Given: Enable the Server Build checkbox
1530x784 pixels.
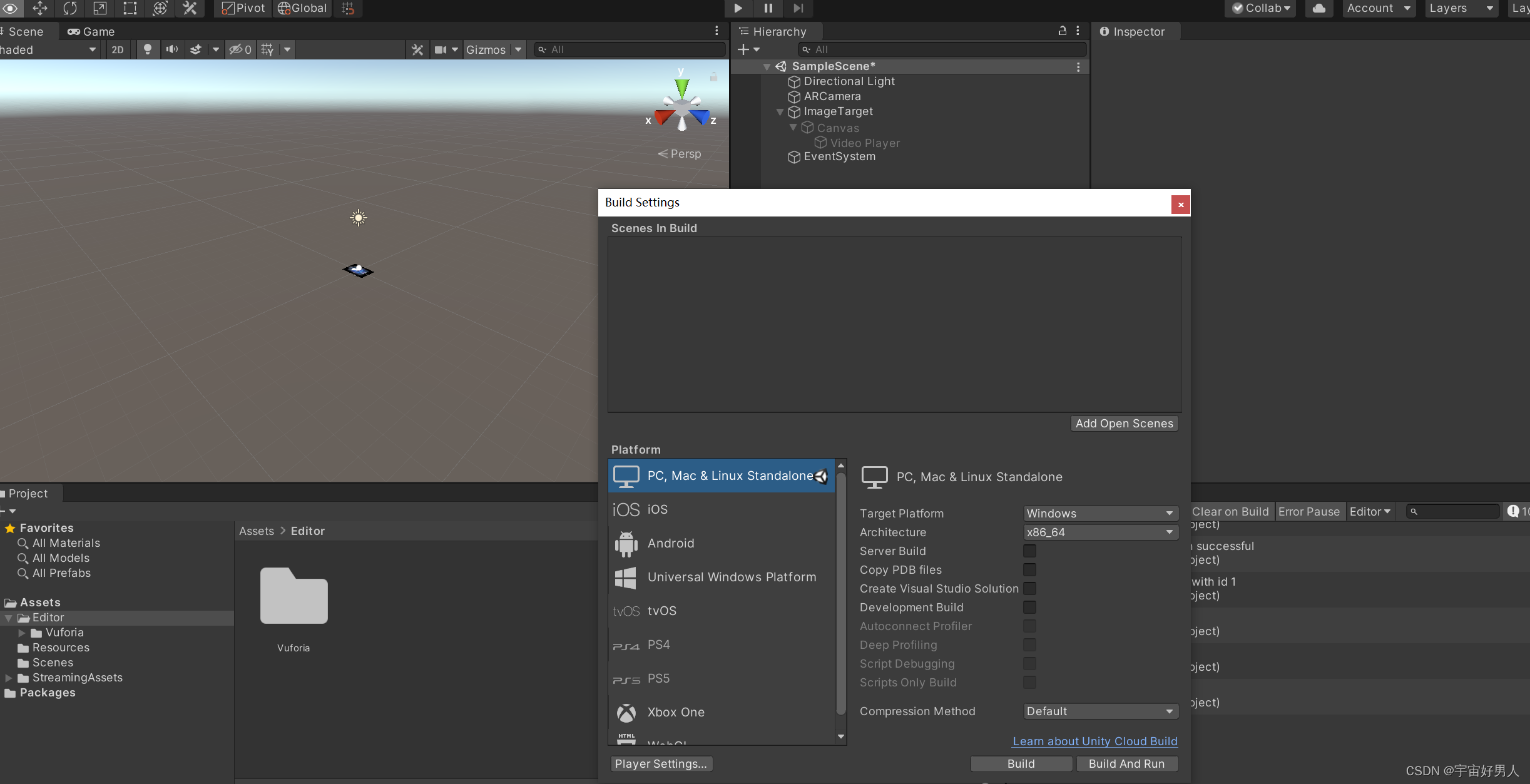Looking at the screenshot, I should (x=1029, y=551).
